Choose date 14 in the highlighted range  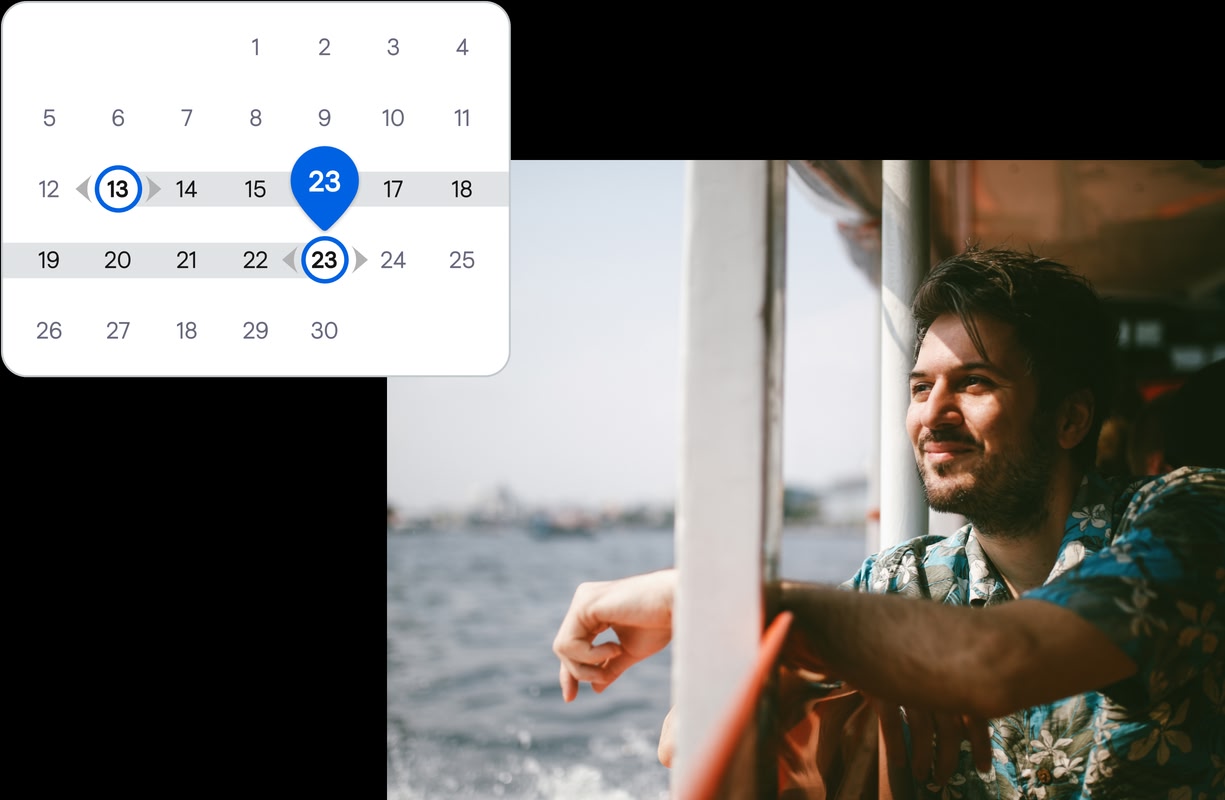click(x=186, y=189)
